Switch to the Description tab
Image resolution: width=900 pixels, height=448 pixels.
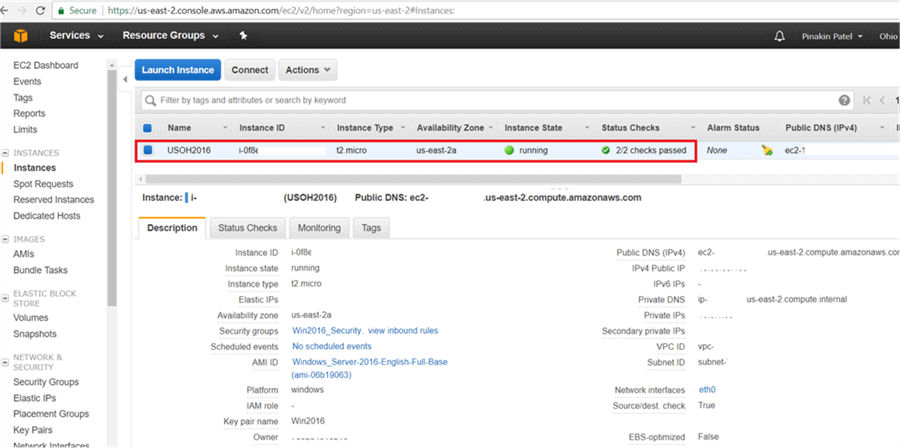[x=172, y=228]
